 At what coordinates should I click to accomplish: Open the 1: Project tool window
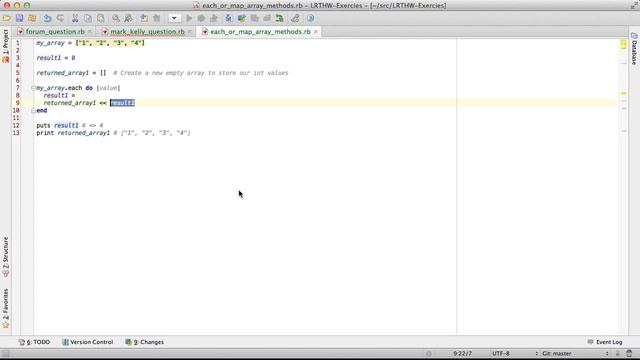(x=6, y=46)
